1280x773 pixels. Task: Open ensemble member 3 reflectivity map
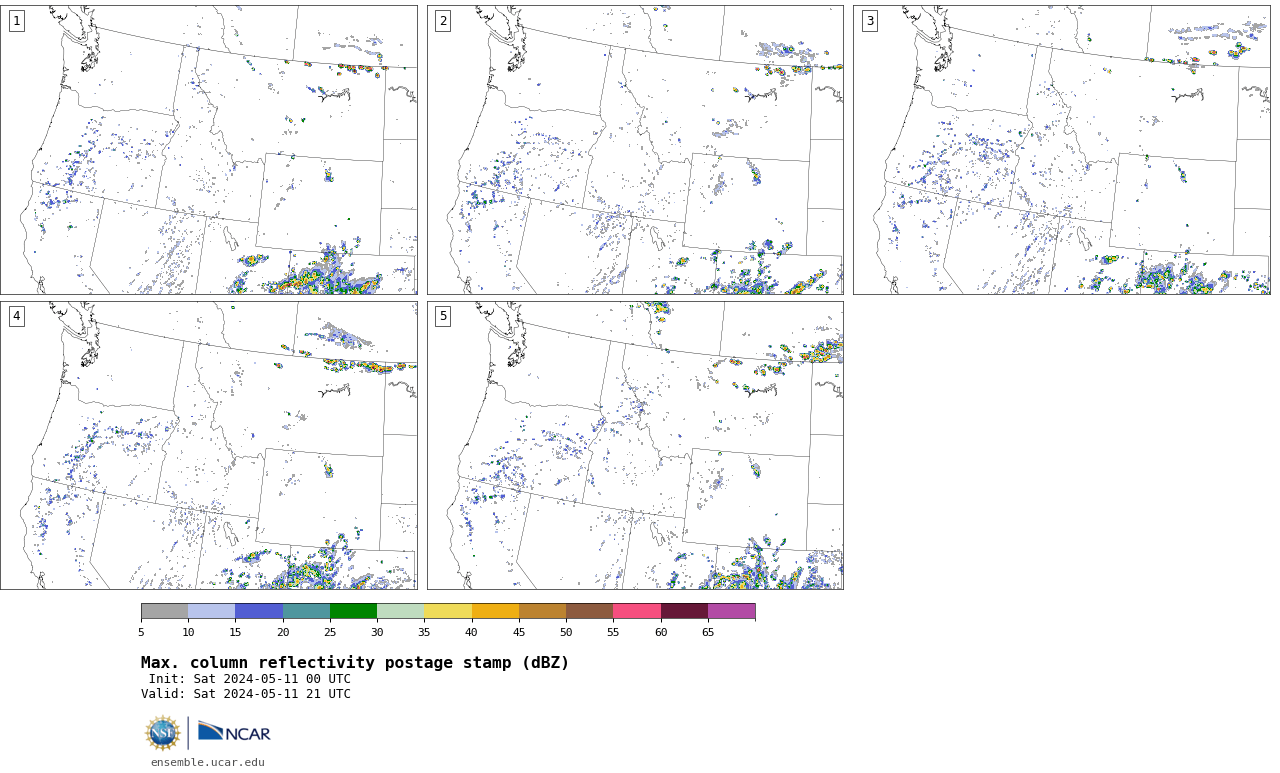click(1061, 150)
